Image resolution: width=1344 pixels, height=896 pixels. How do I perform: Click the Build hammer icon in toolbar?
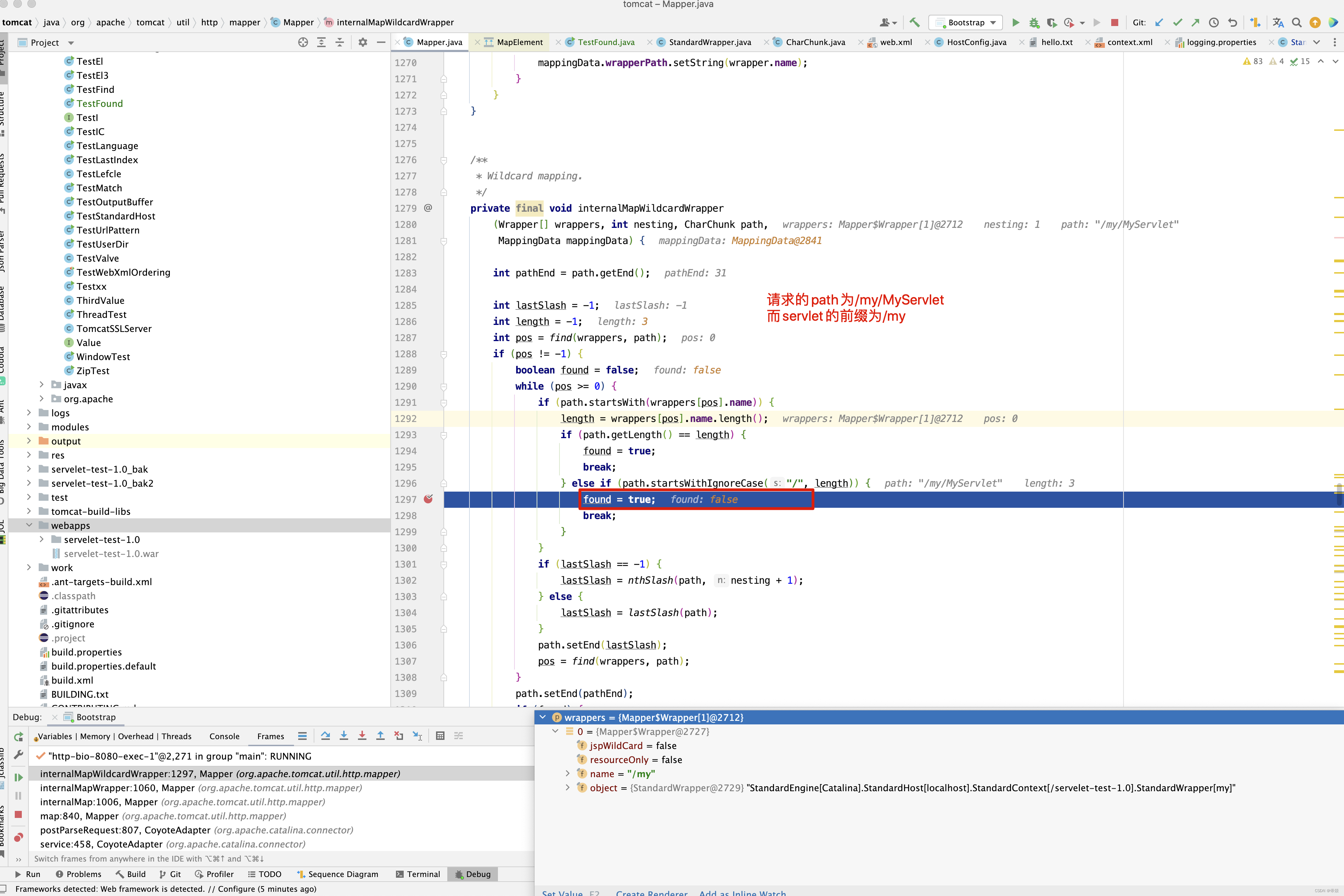[x=914, y=22]
